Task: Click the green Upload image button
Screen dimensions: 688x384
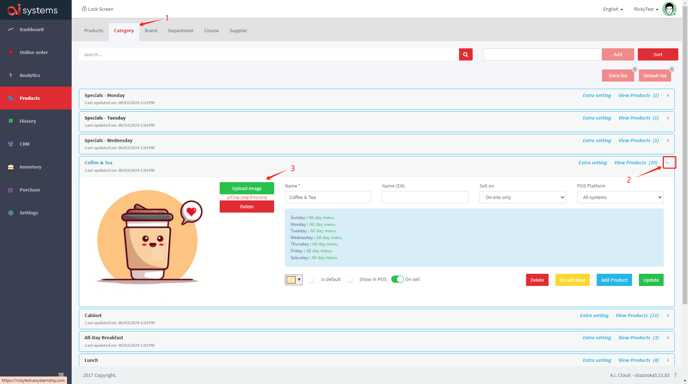Action: [247, 188]
